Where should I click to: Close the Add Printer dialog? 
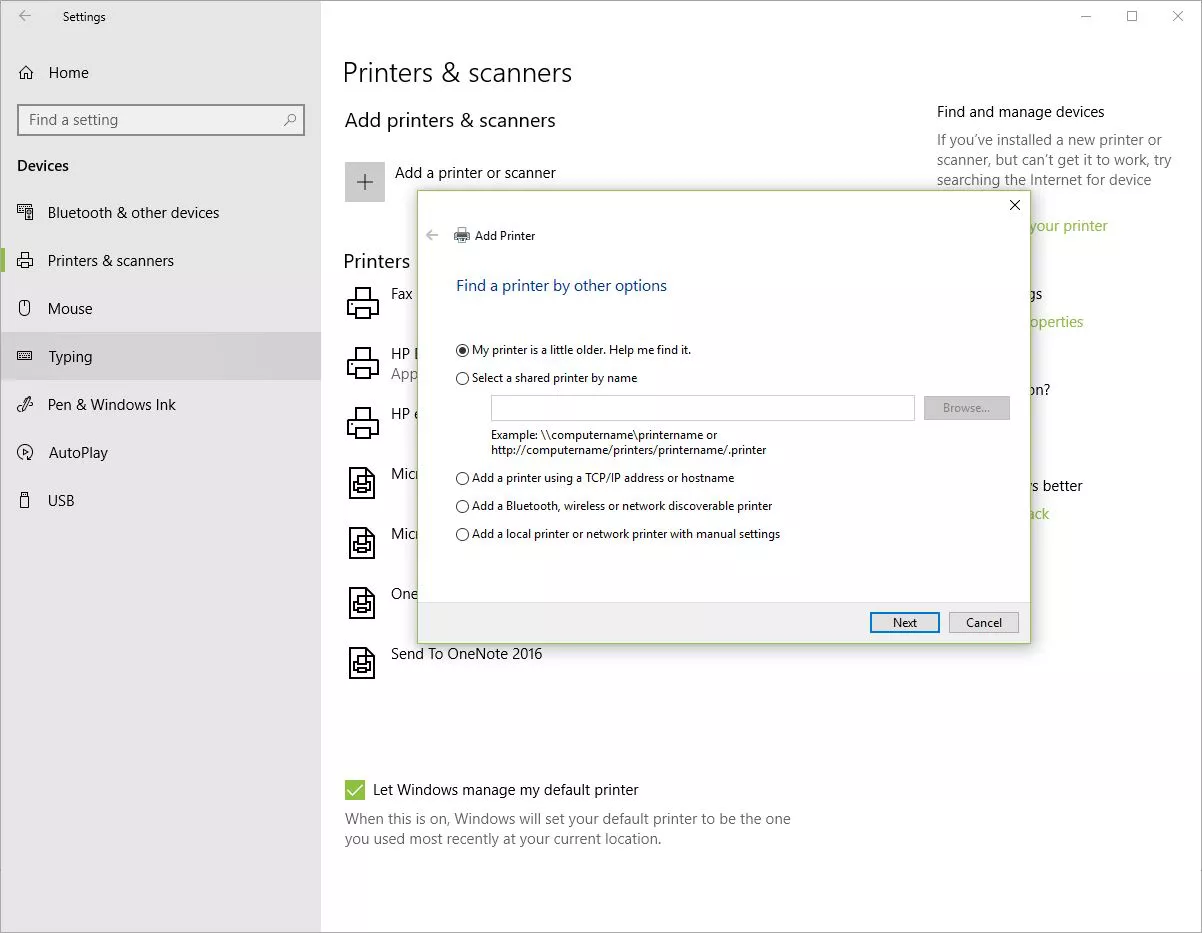coord(1014,205)
